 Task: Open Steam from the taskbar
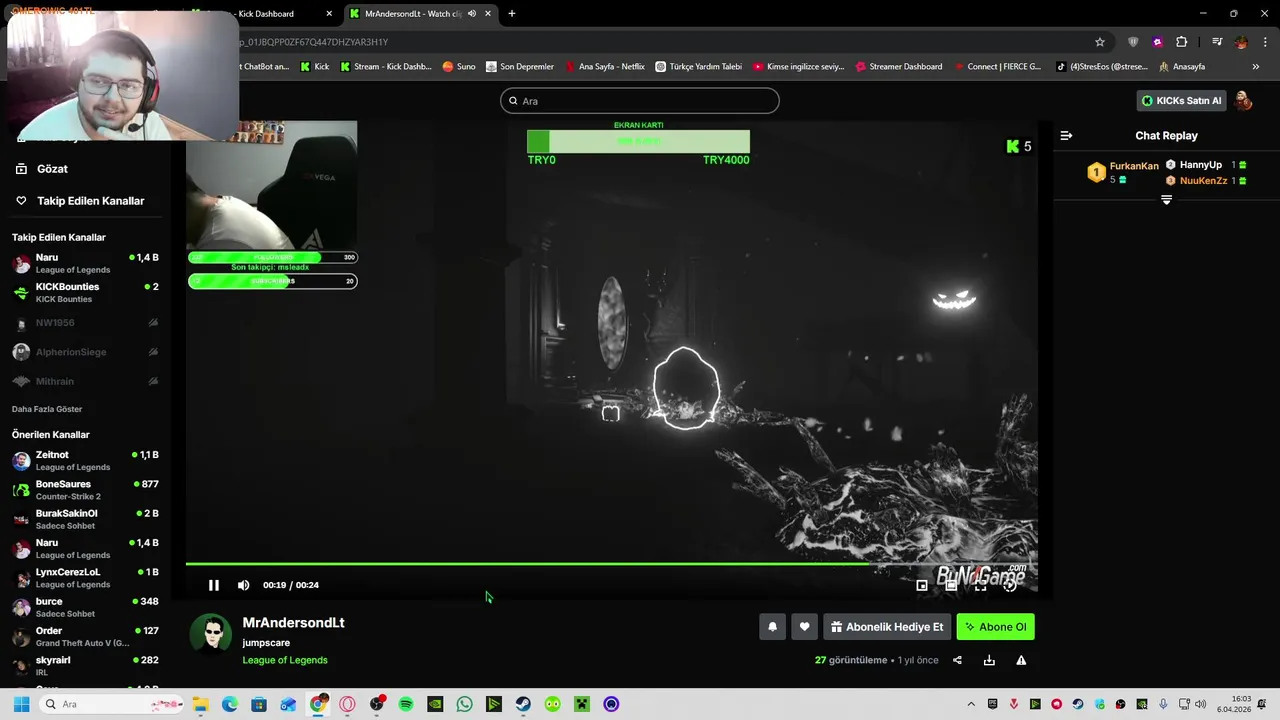[523, 704]
